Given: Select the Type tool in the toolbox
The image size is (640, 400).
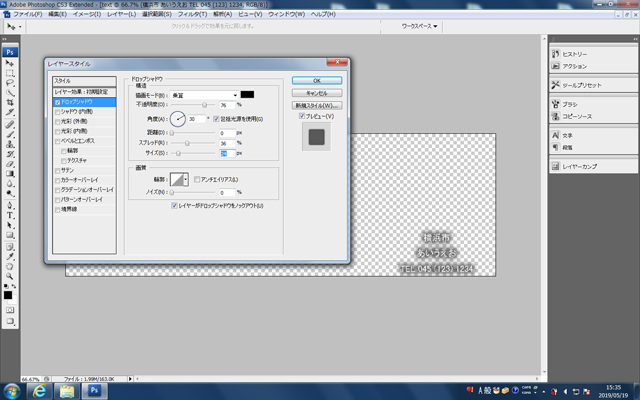Looking at the screenshot, I should pyautogui.click(x=10, y=215).
